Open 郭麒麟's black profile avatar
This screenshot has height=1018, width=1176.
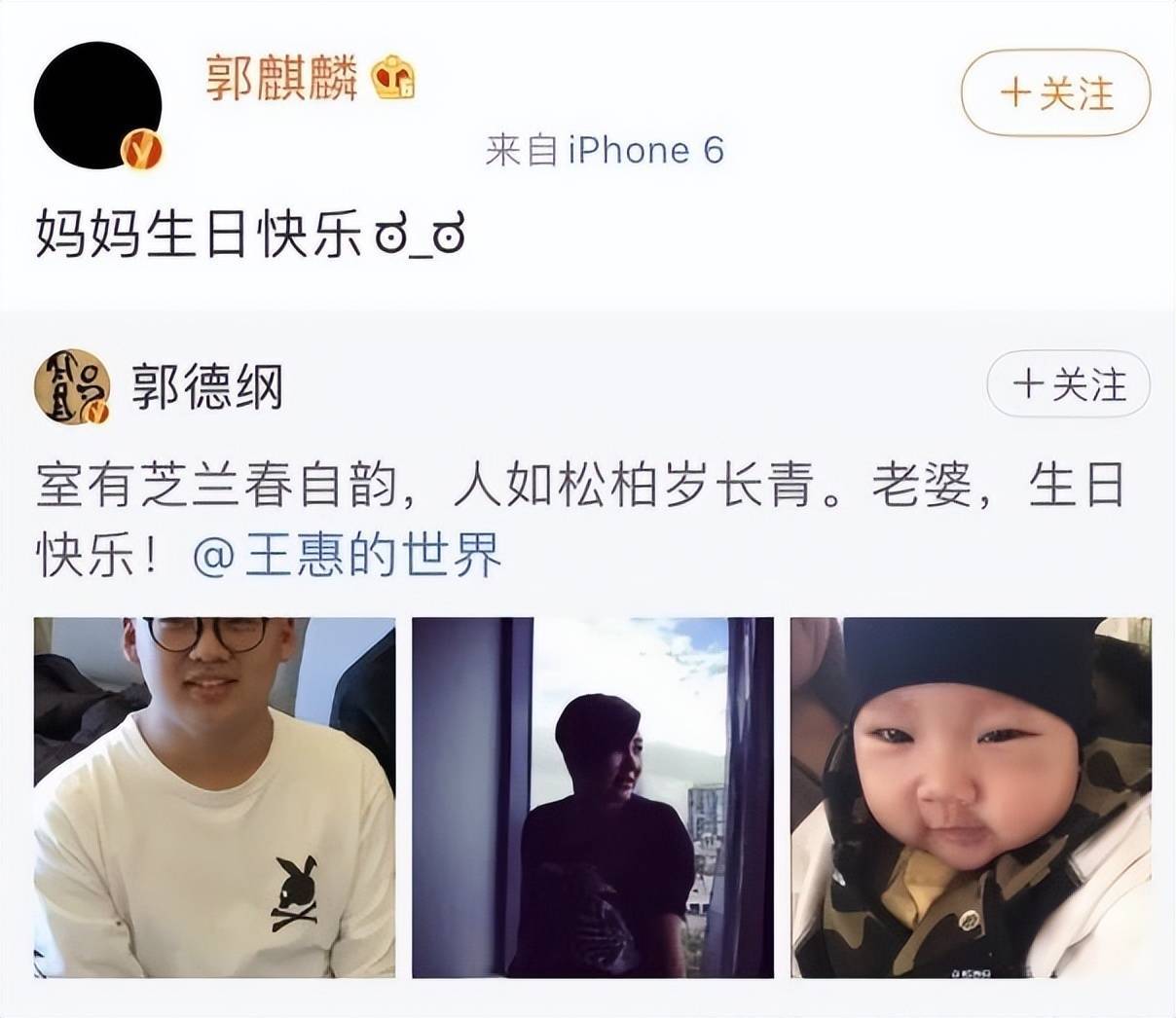pos(97,104)
